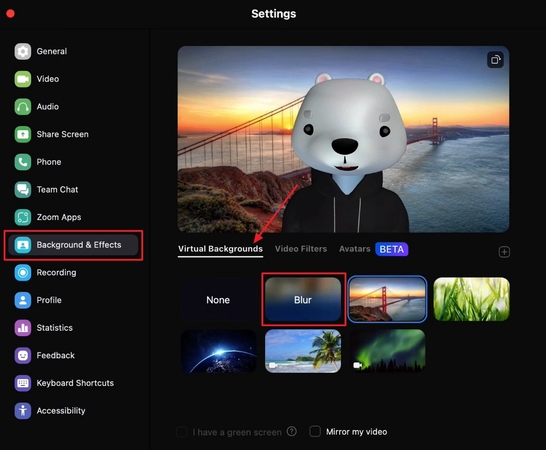This screenshot has width=546, height=450.
Task: Choose the Earth from space background
Action: pos(219,351)
